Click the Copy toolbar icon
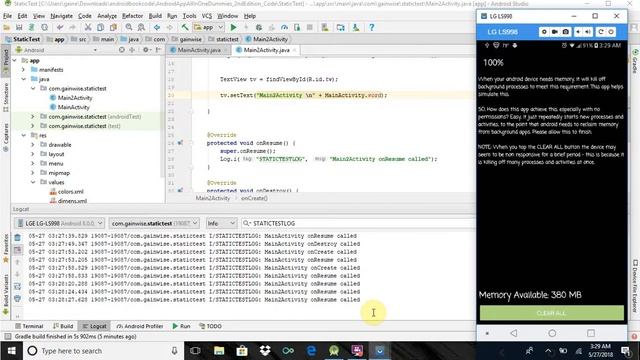 pyautogui.click(x=100, y=27)
